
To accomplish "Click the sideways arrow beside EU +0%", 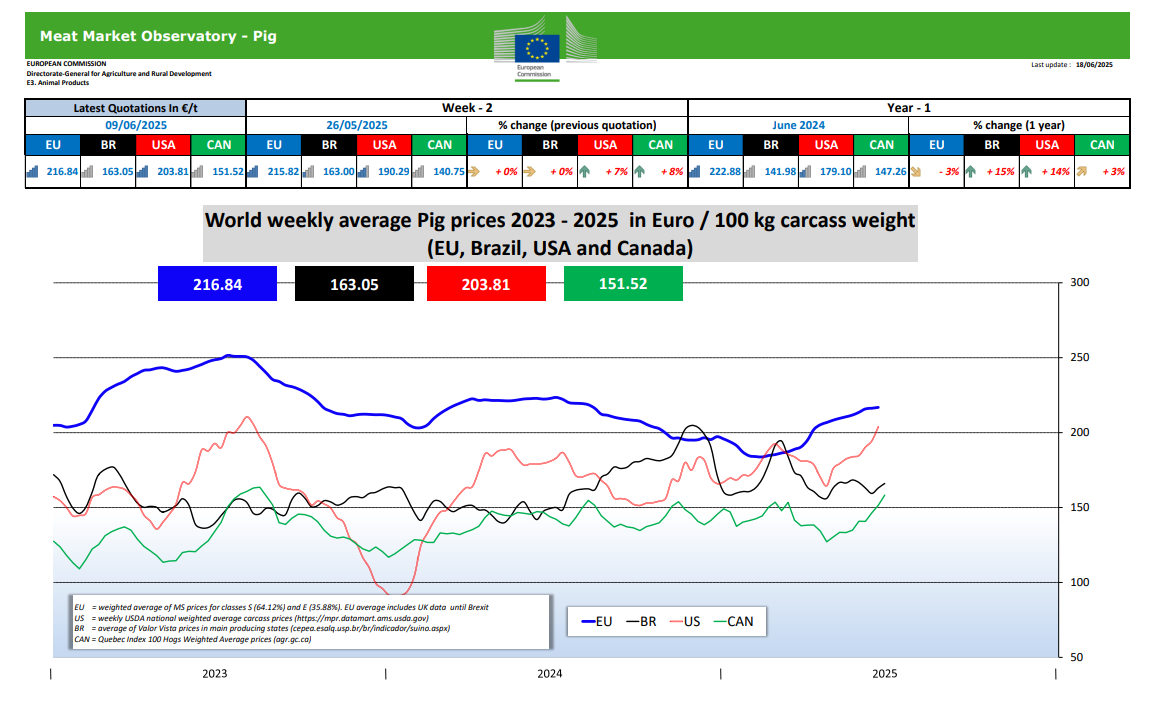I will (473, 171).
